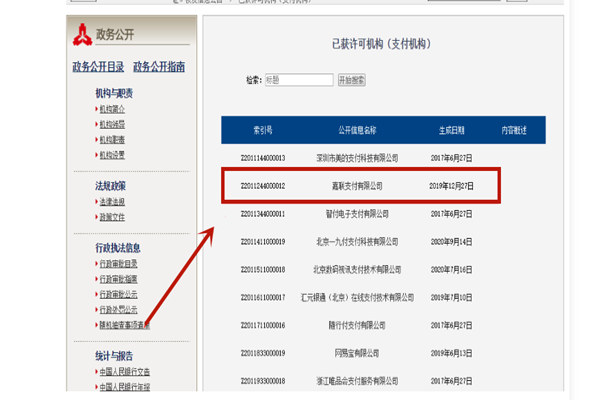Click the 法规政策 section heading
600x400 pixels.
pos(111,186)
